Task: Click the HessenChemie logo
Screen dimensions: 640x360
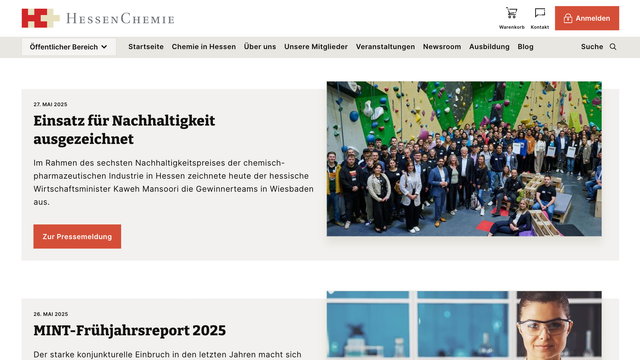Action: tap(98, 18)
